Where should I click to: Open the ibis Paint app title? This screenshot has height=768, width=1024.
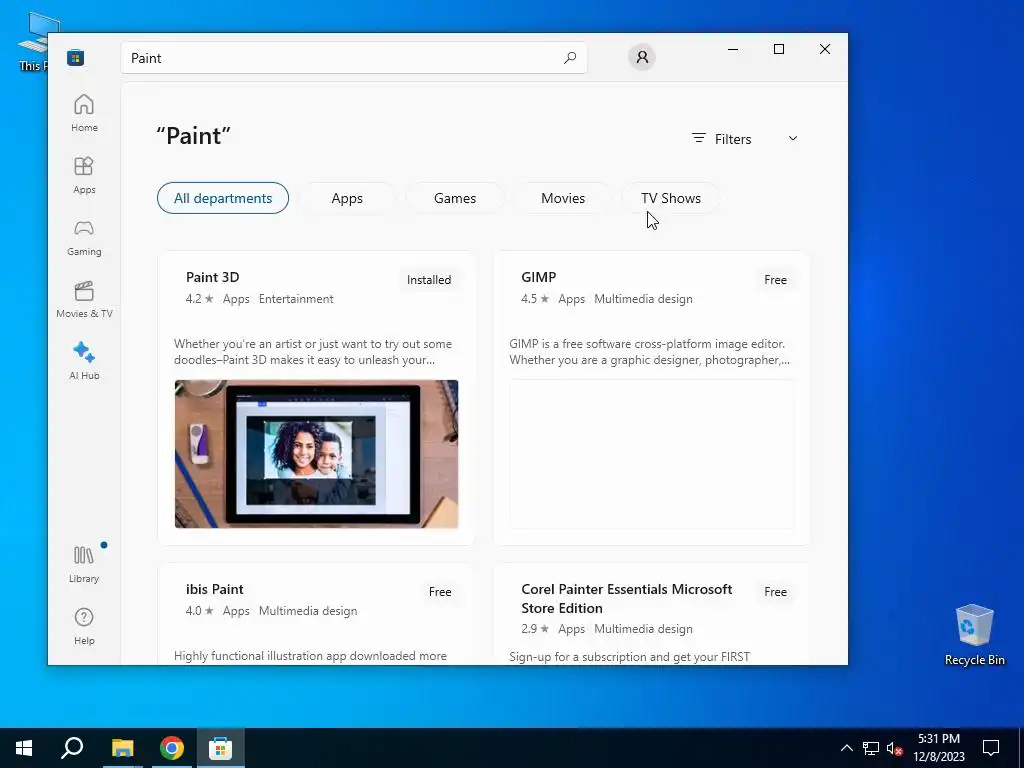point(215,589)
